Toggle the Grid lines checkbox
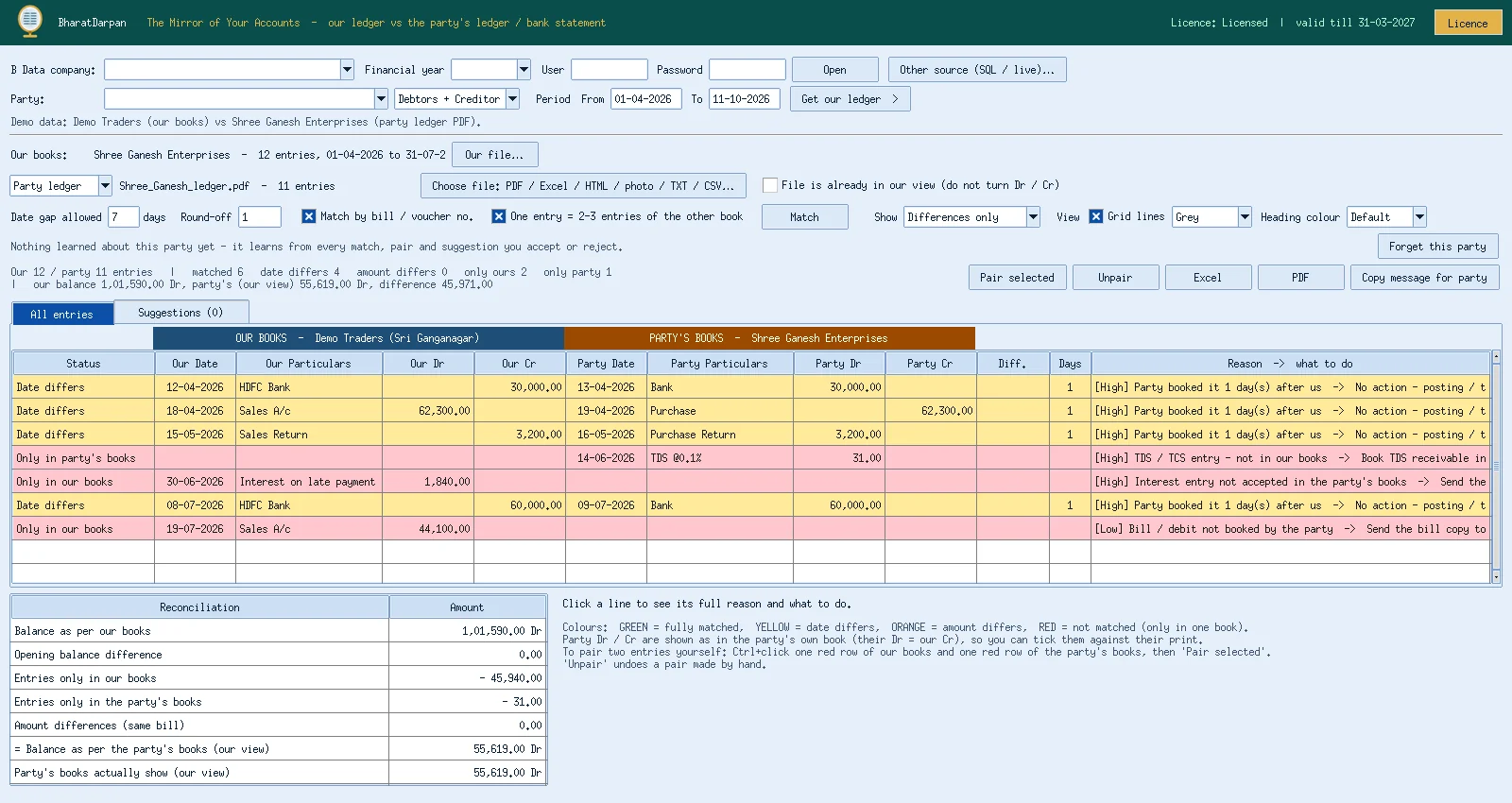 (1096, 216)
